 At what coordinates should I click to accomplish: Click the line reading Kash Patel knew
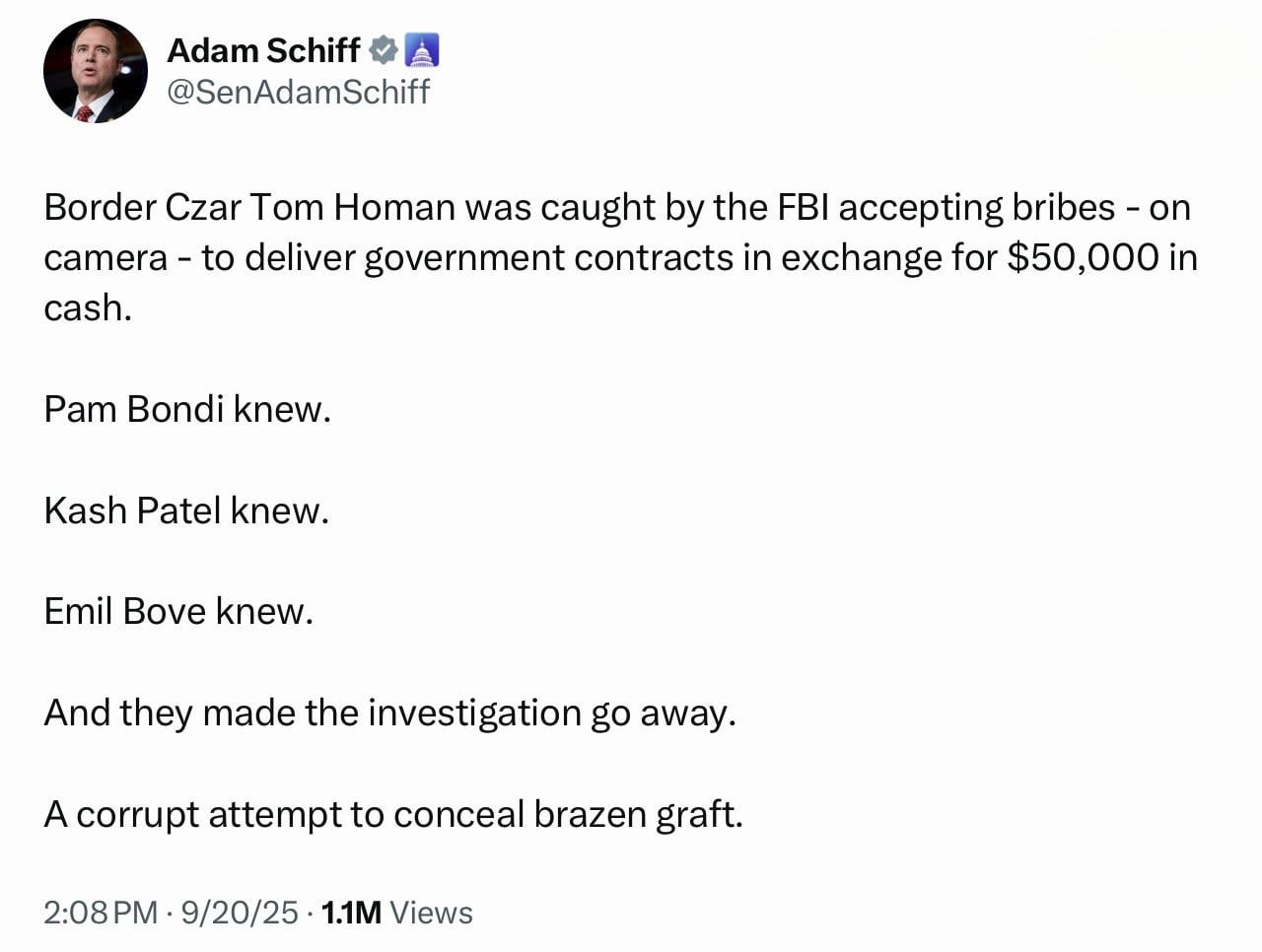185,510
